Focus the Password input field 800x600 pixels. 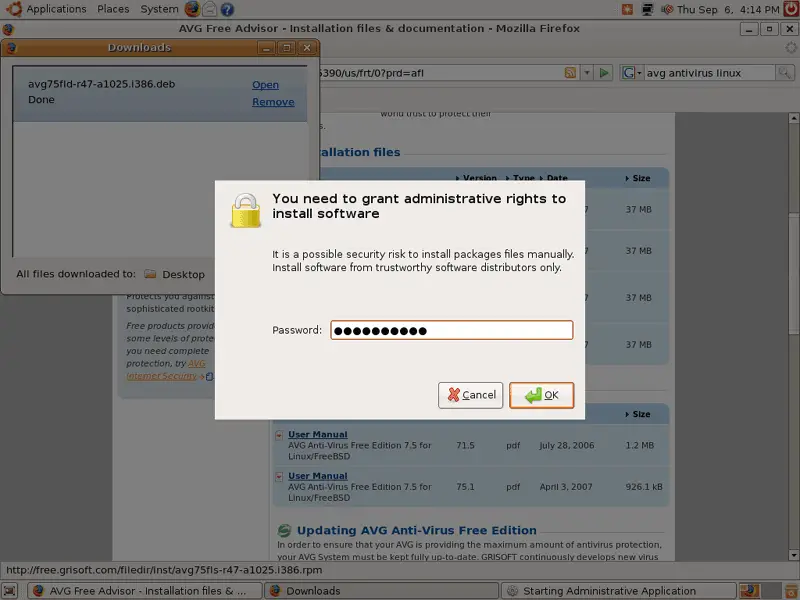(452, 330)
